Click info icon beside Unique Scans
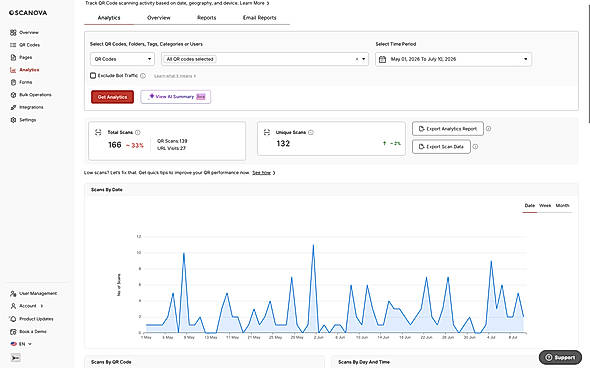The image size is (590, 368). point(311,132)
